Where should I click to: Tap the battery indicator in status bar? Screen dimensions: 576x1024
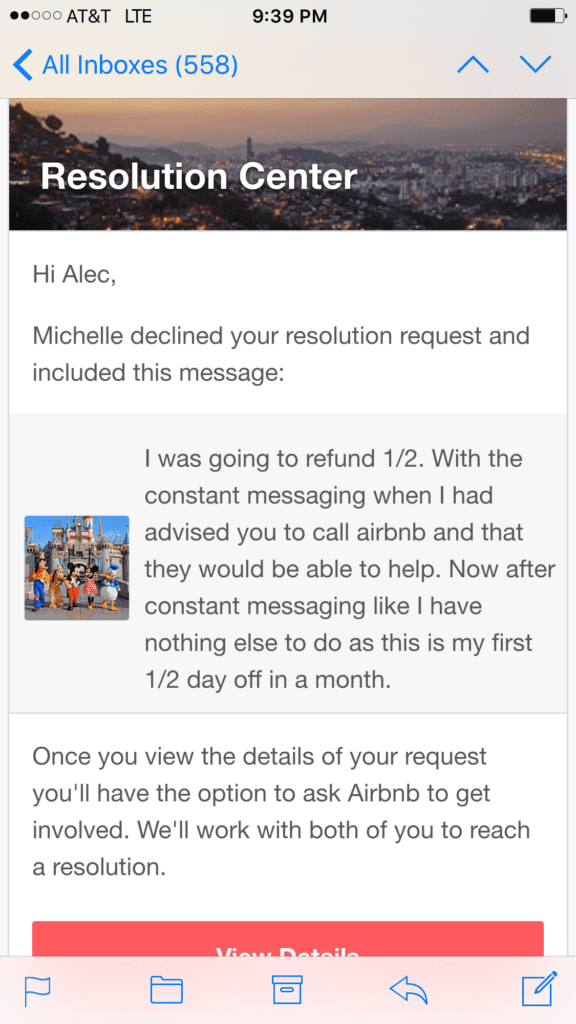[x=547, y=16]
